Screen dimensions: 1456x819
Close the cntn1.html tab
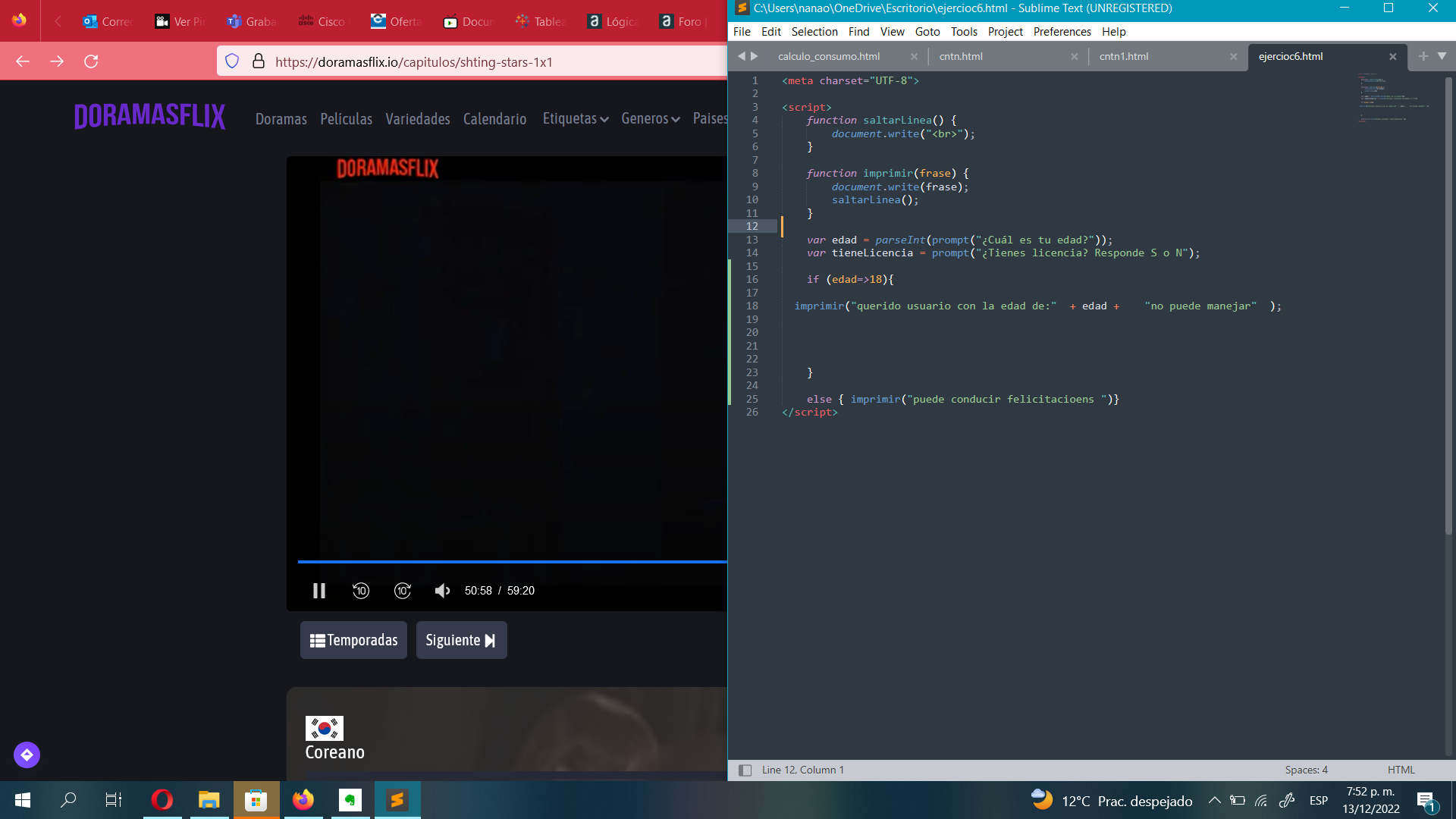point(1233,57)
